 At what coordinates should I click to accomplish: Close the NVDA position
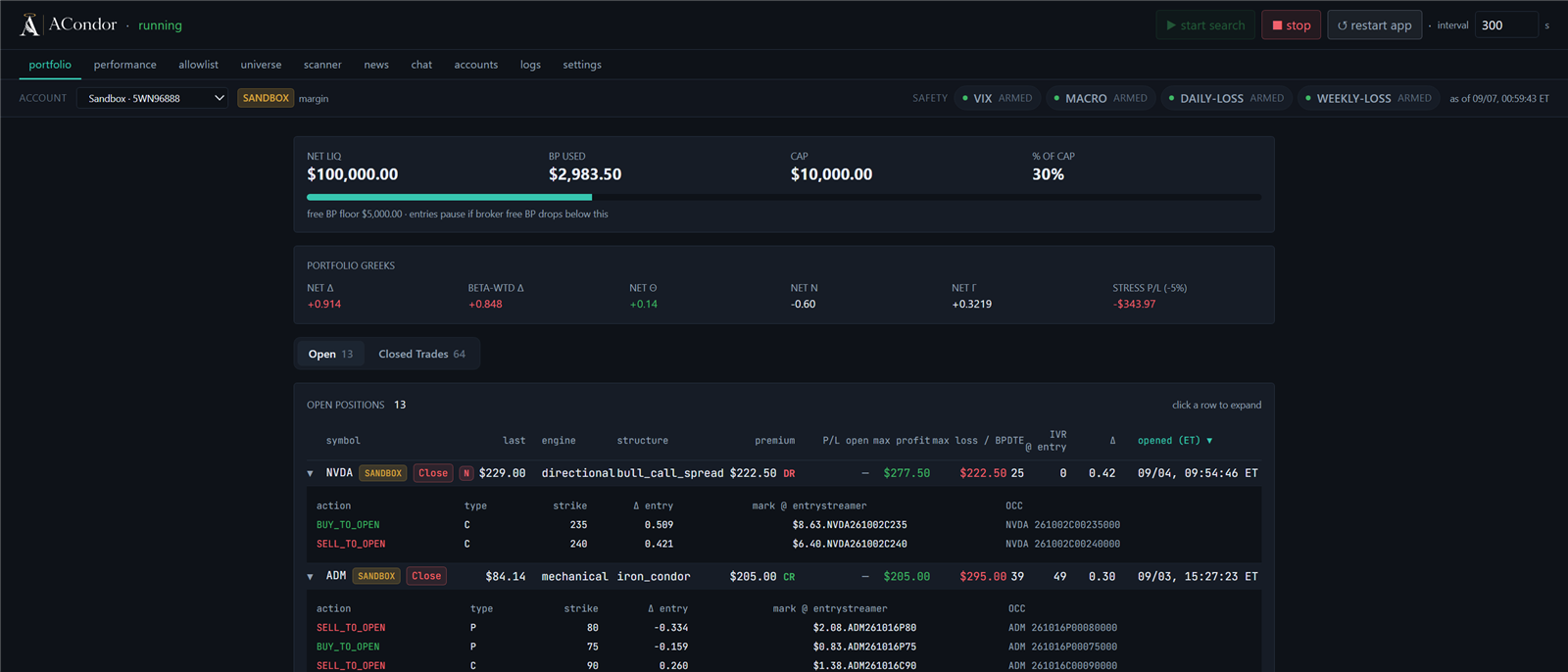[433, 473]
